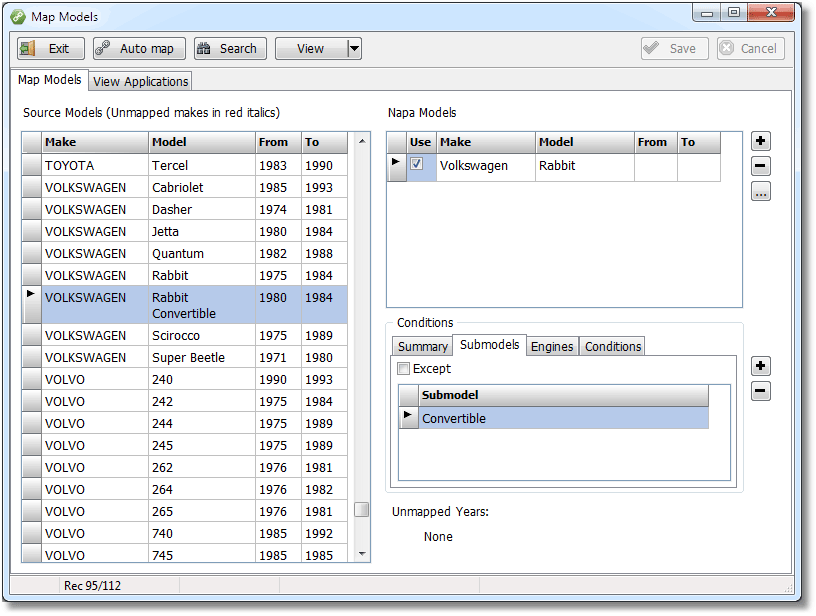
Task: Sort source models by Make column header
Action: coord(95,142)
